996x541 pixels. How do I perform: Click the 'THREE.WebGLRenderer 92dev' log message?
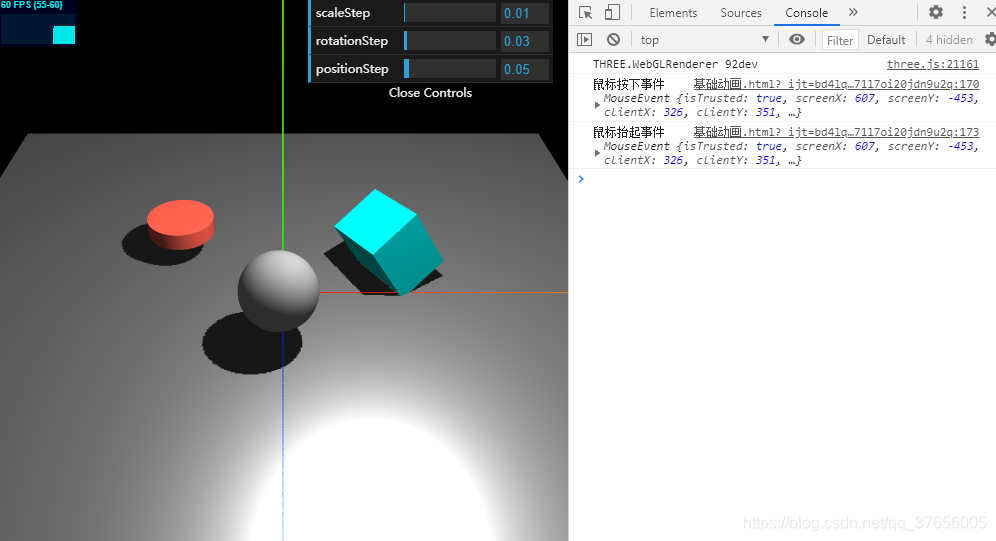pyautogui.click(x=675, y=64)
